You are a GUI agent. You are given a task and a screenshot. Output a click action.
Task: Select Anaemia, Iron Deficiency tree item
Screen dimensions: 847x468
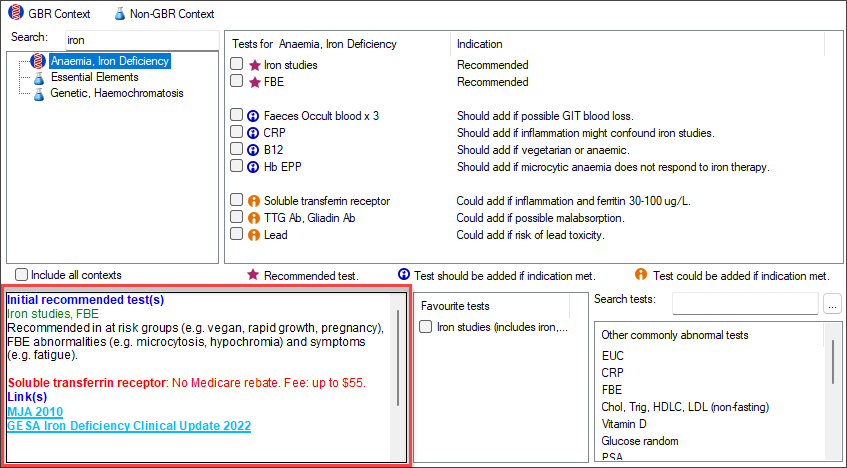pos(110,61)
